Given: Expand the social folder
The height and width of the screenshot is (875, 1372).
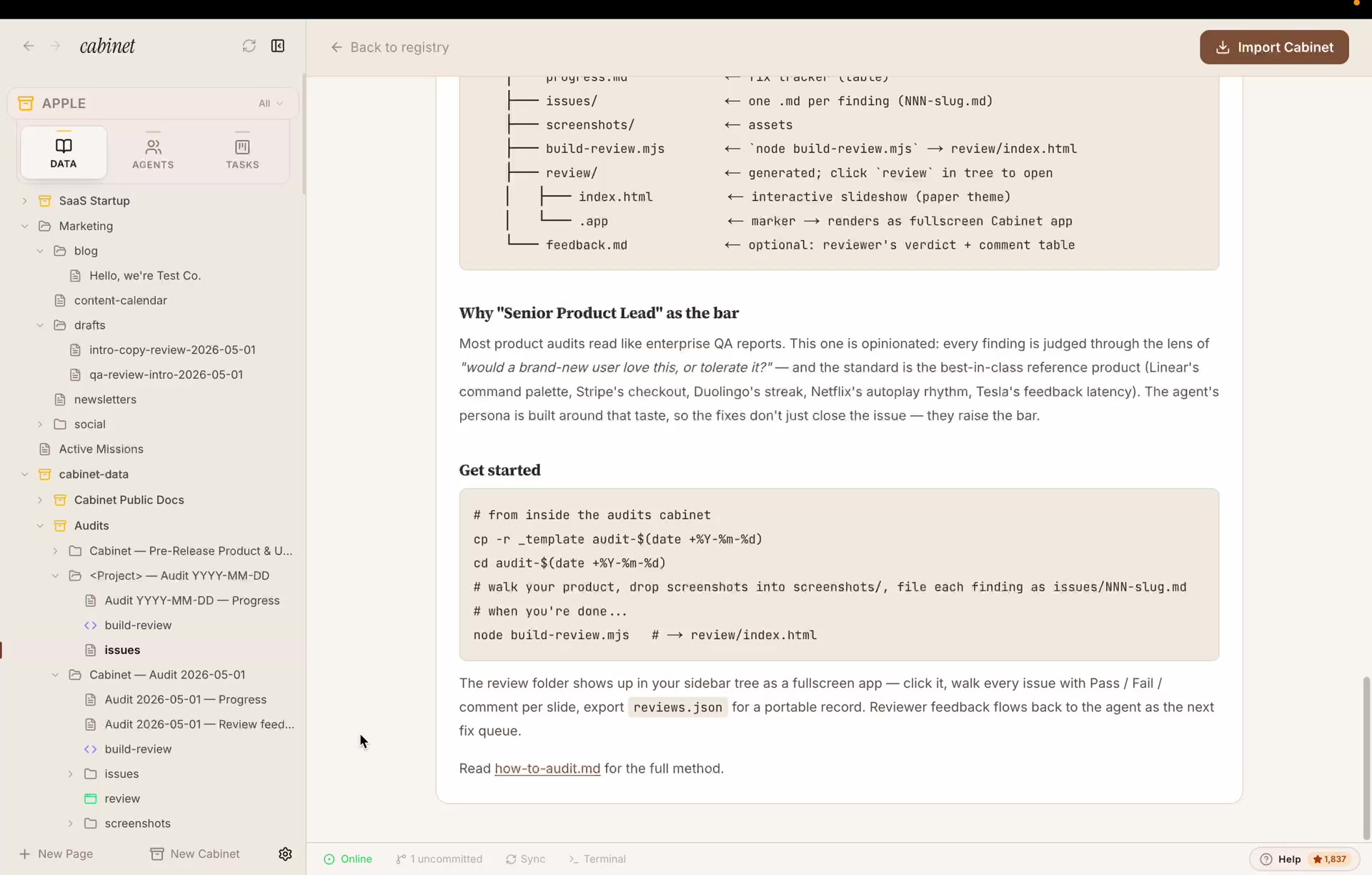Looking at the screenshot, I should click(x=40, y=424).
